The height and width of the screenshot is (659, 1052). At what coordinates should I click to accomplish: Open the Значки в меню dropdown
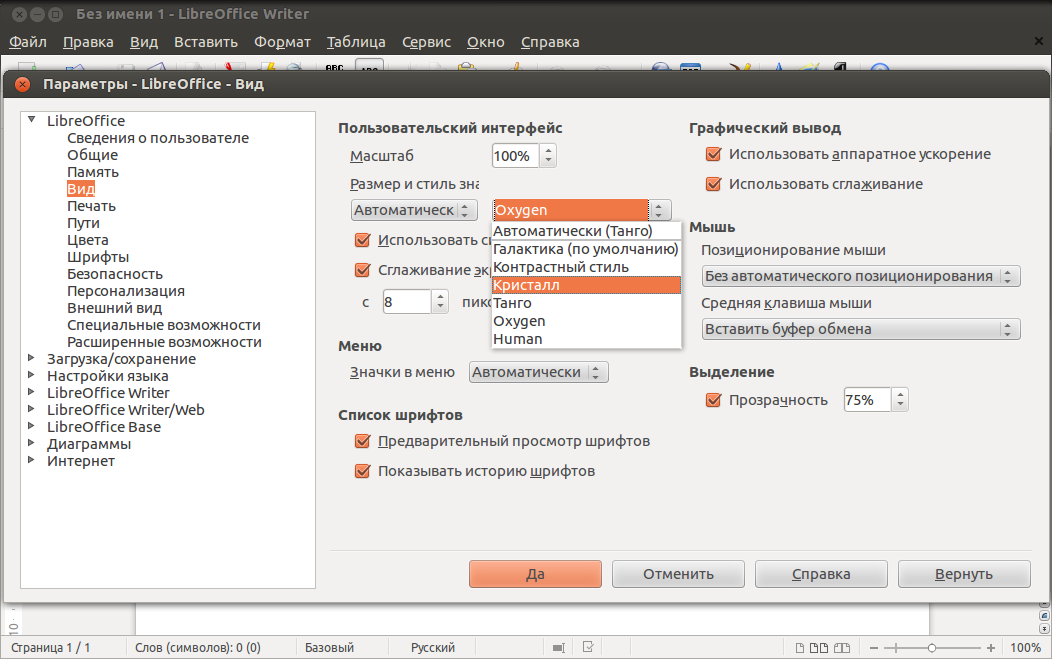[x=539, y=372]
